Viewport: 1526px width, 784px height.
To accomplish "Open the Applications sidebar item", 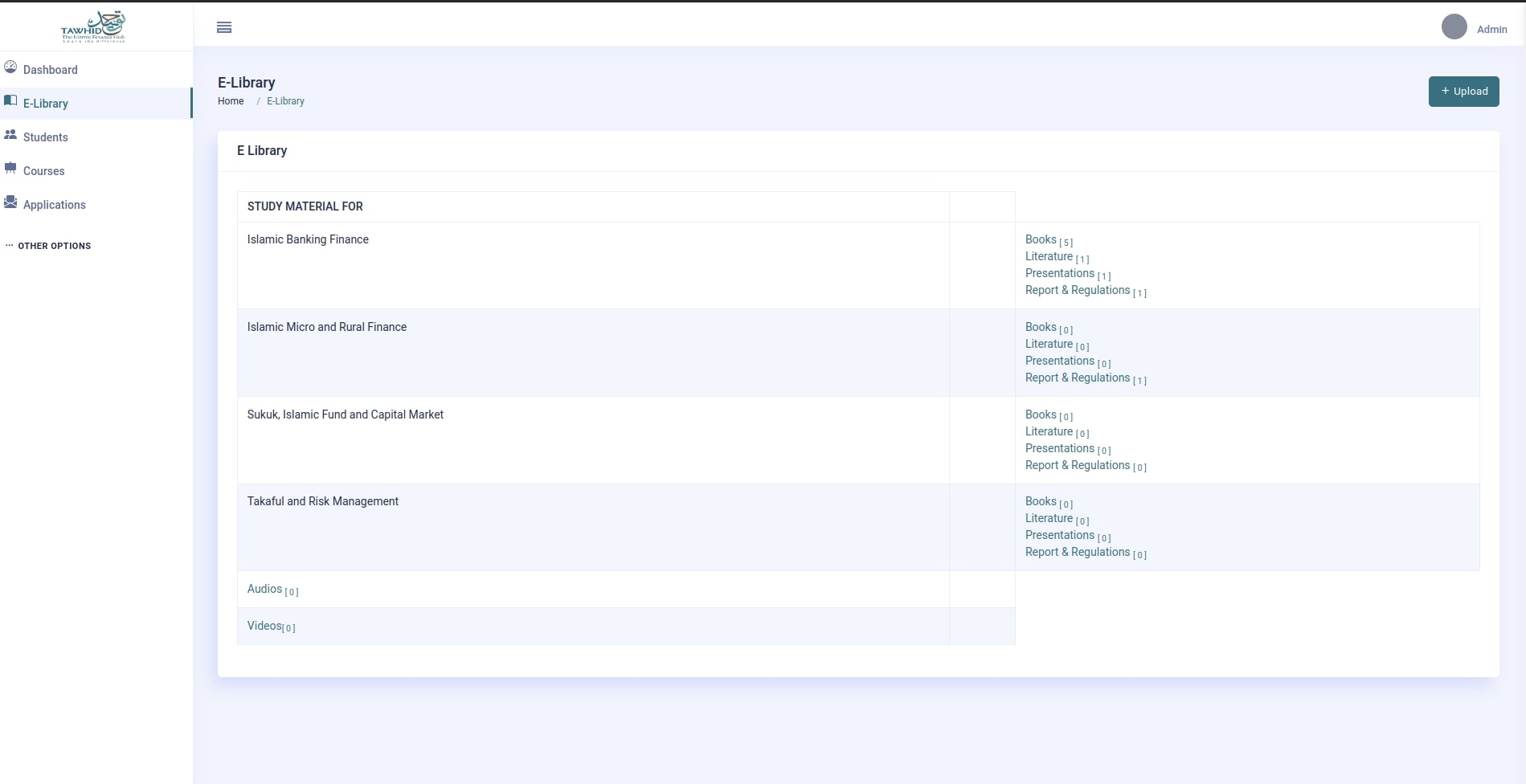I will [96, 205].
